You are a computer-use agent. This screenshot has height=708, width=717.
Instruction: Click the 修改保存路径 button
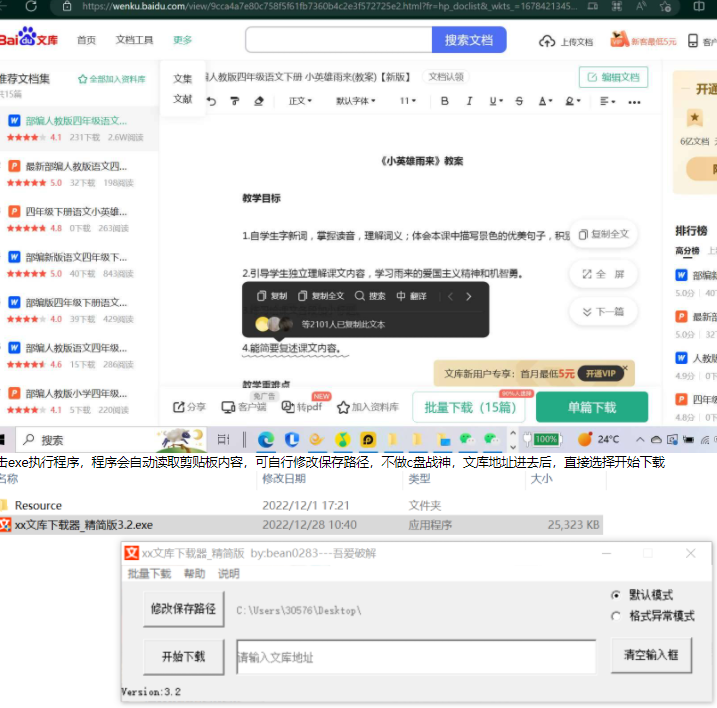(x=183, y=609)
